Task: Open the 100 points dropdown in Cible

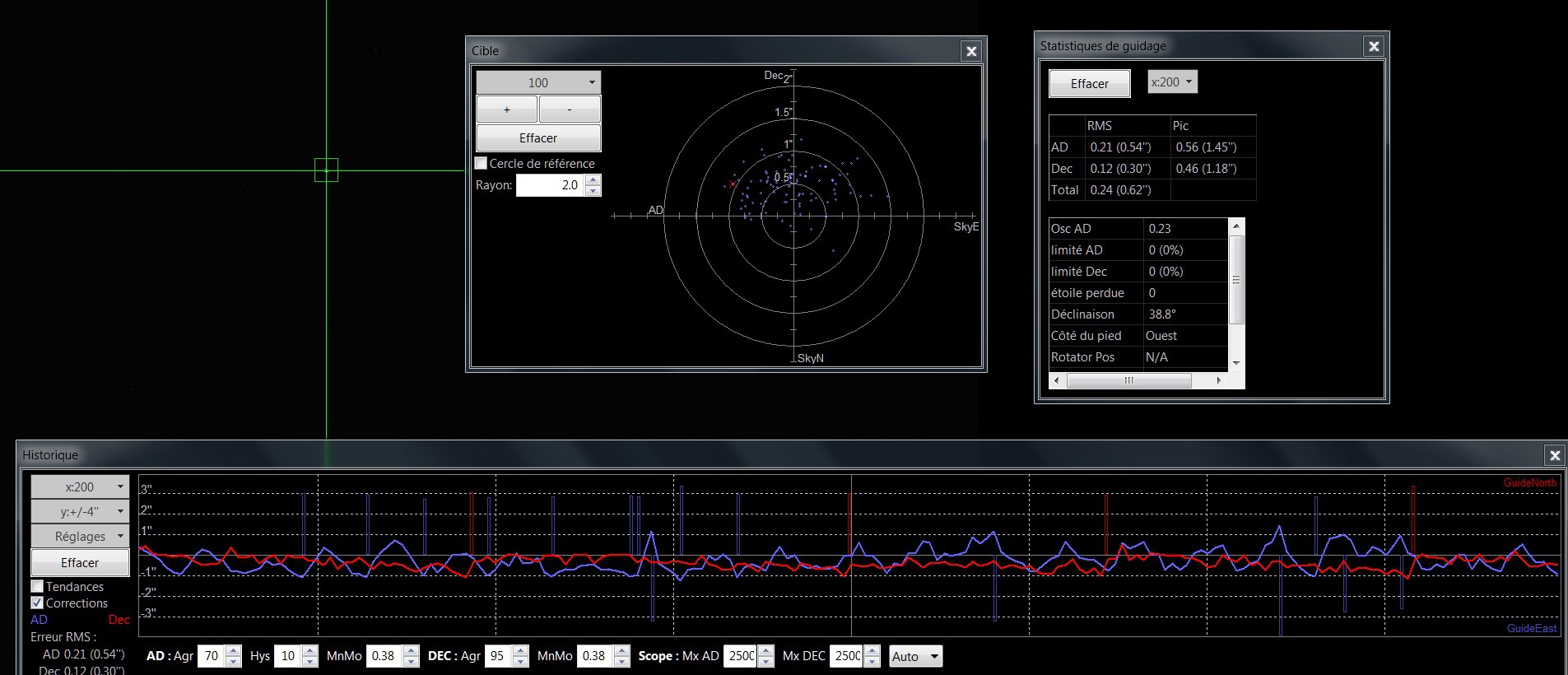Action: (538, 82)
